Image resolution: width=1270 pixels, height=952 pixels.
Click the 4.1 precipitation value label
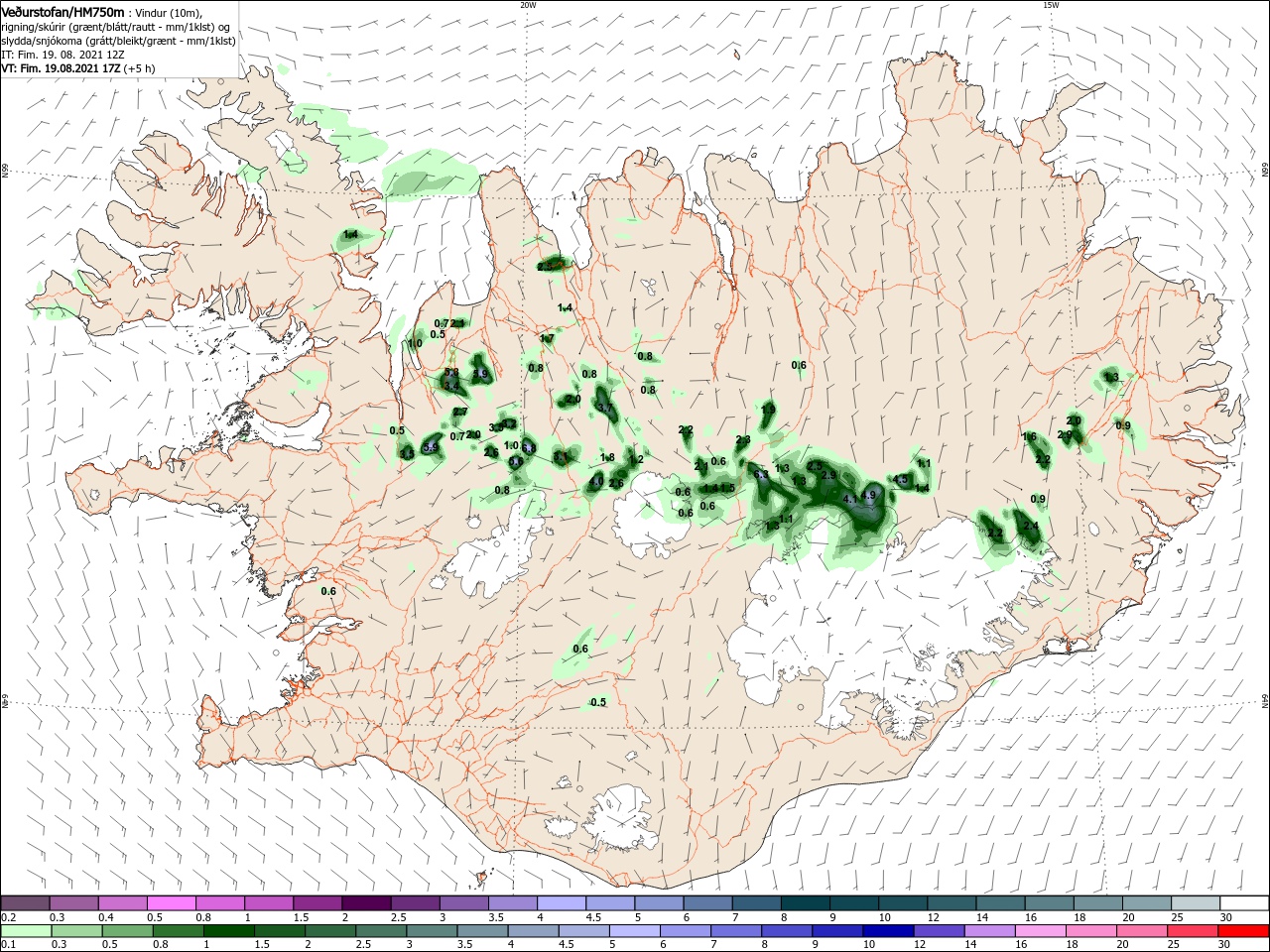coord(850,499)
